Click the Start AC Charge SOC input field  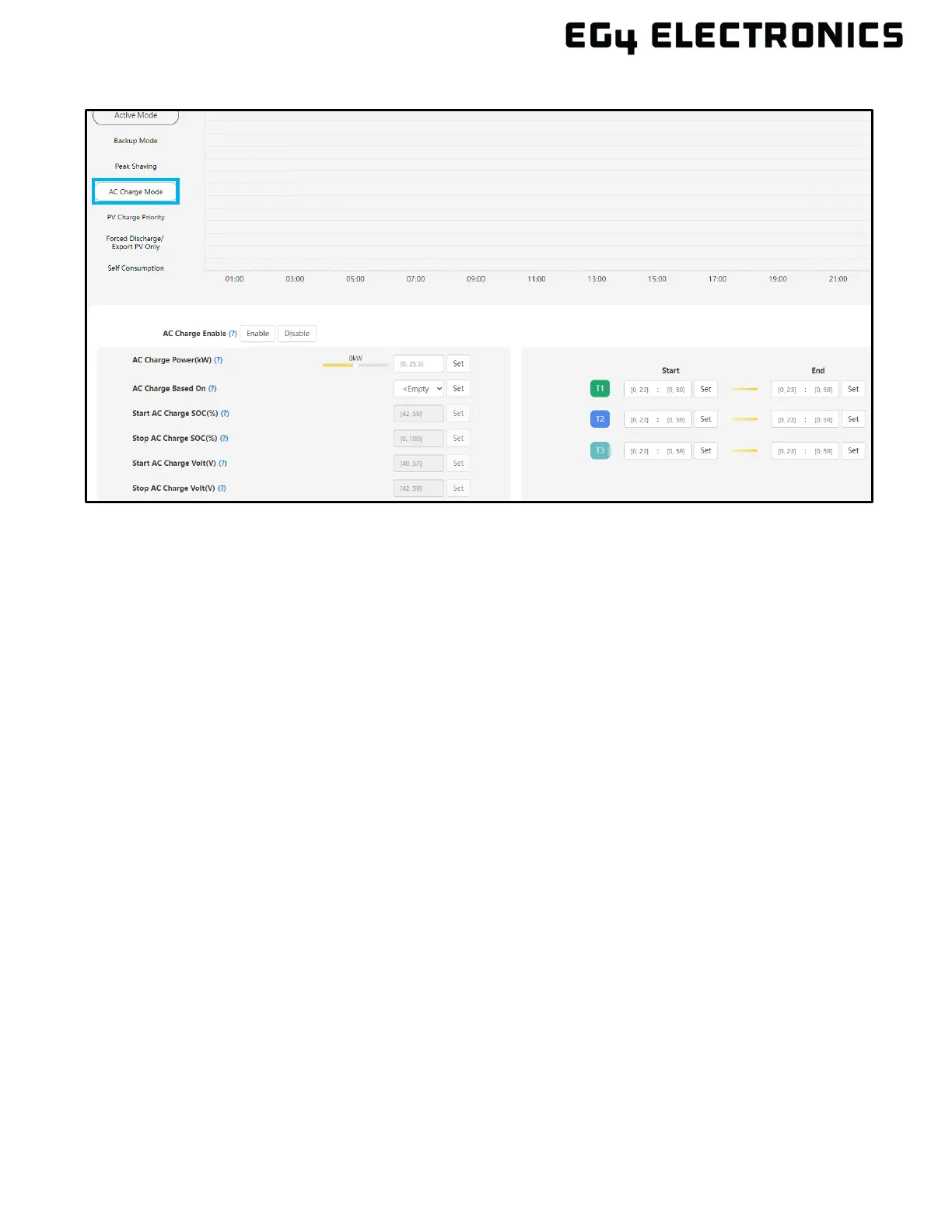coord(418,414)
